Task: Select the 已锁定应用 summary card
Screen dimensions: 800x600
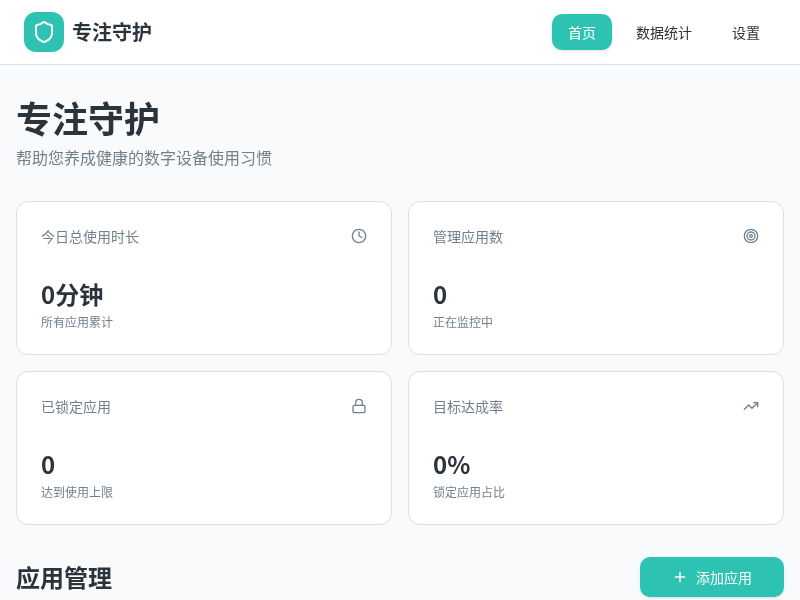Action: pos(204,447)
